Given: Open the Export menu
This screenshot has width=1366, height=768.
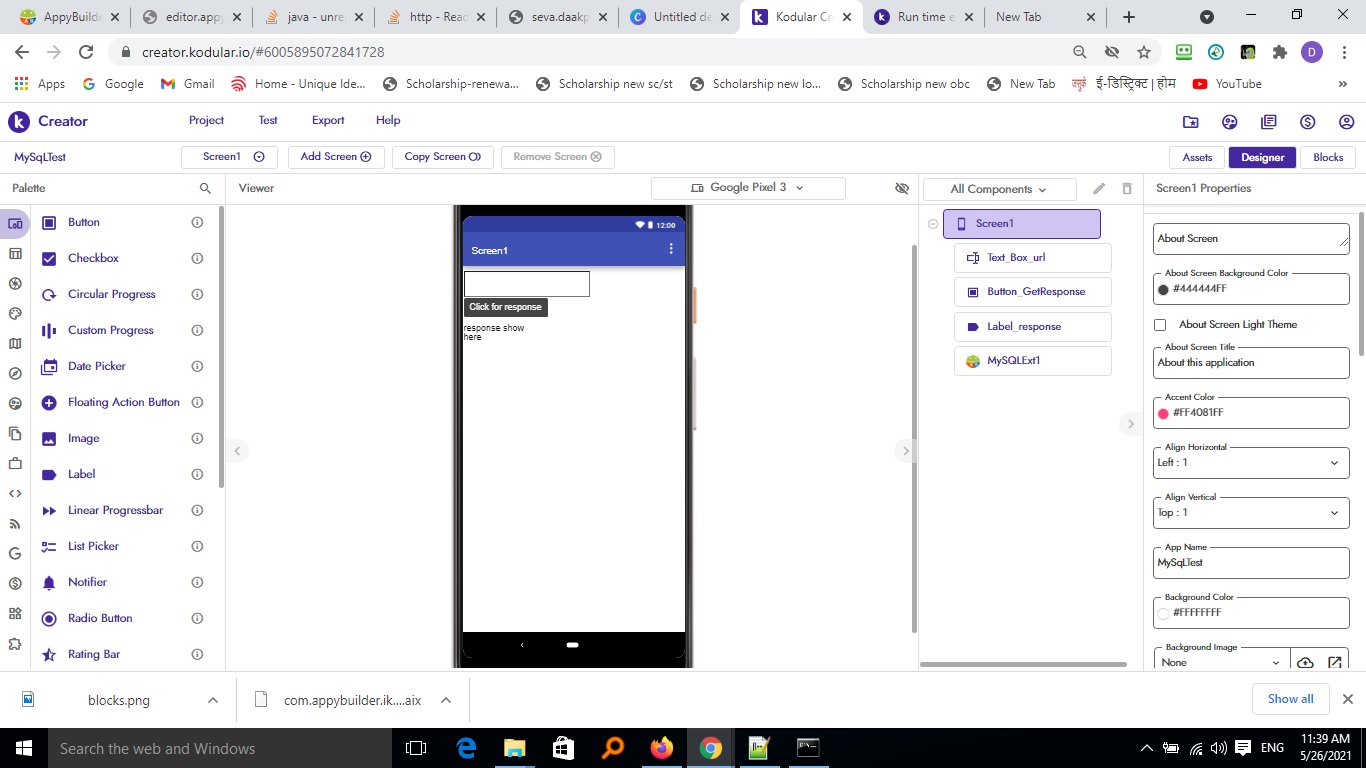Looking at the screenshot, I should click(x=328, y=120).
